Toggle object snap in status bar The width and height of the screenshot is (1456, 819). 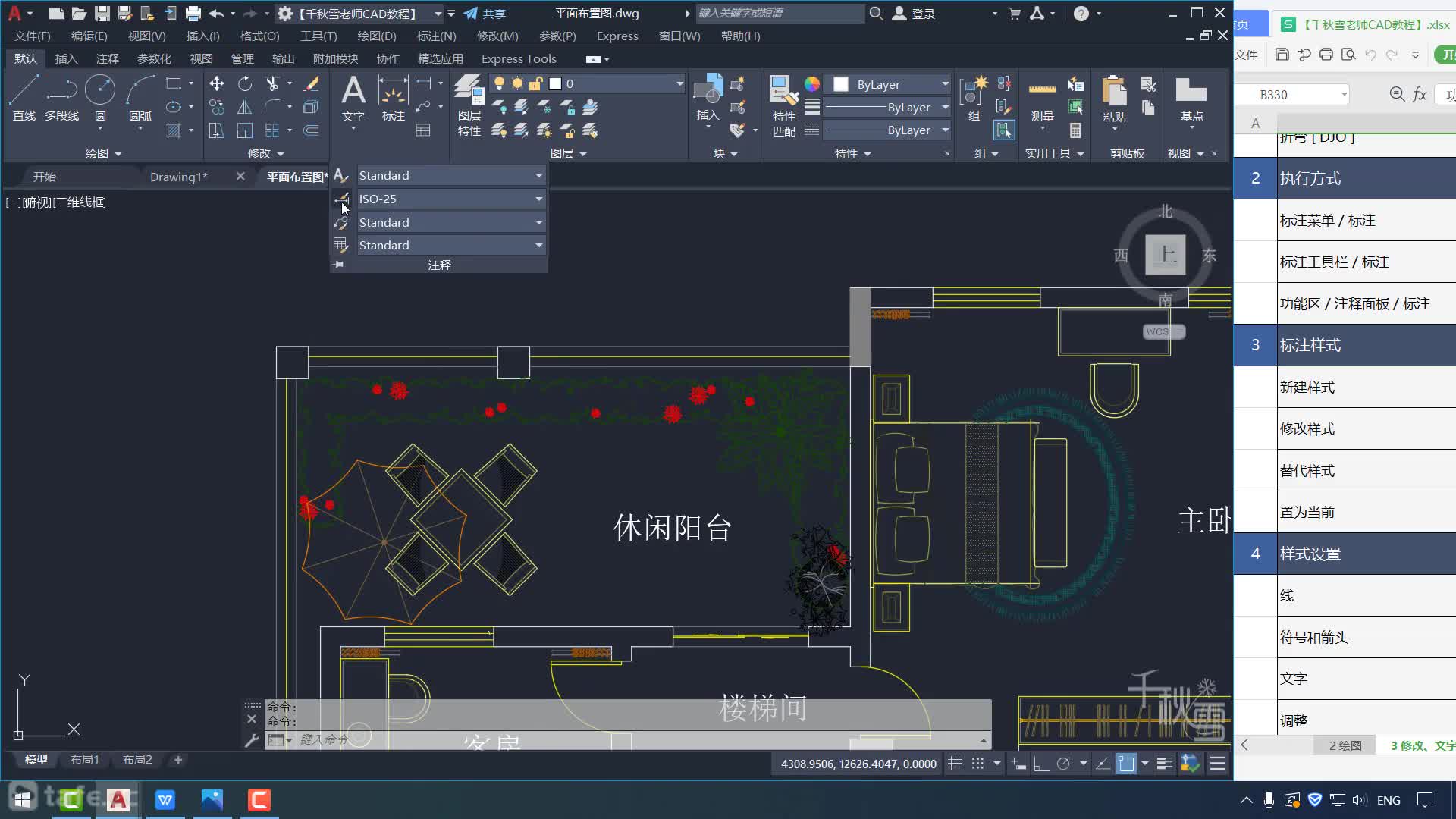[x=1126, y=764]
